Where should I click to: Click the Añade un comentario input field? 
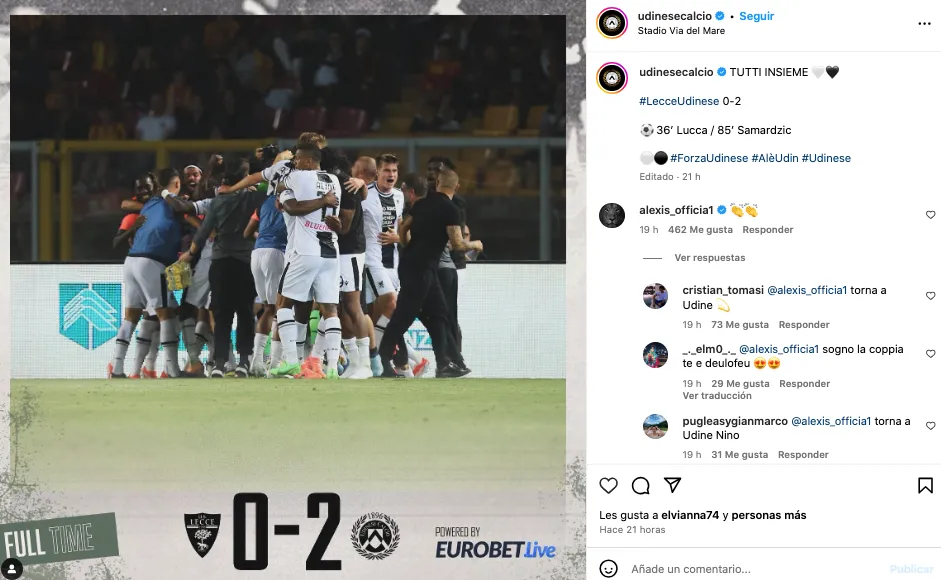756,569
